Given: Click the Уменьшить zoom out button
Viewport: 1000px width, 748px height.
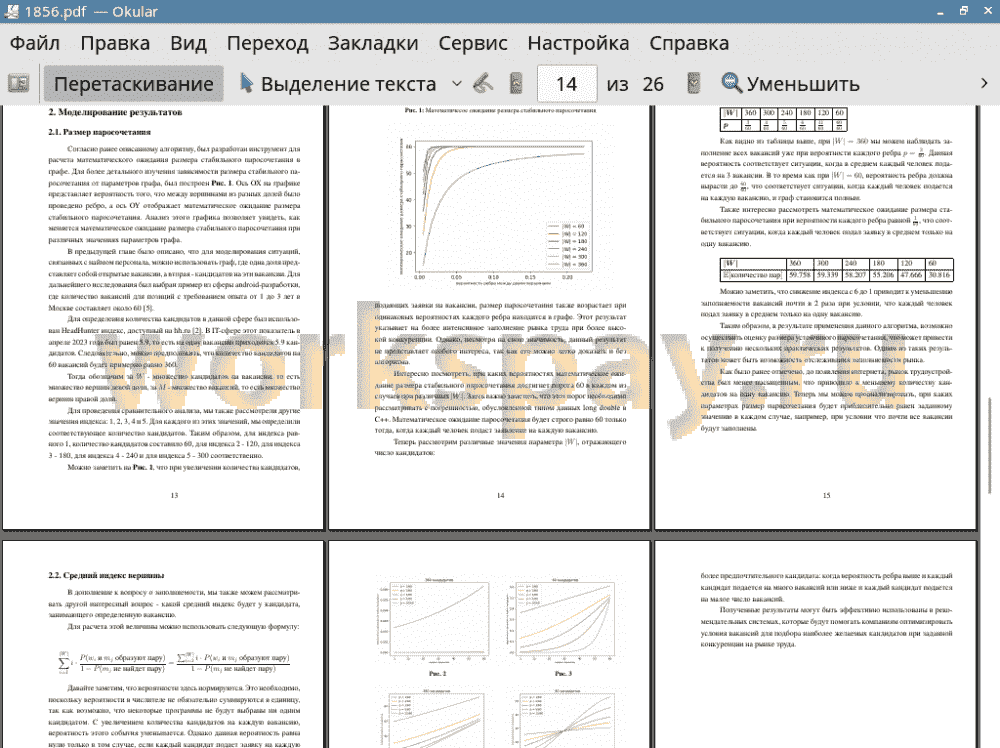Looking at the screenshot, I should pos(791,84).
